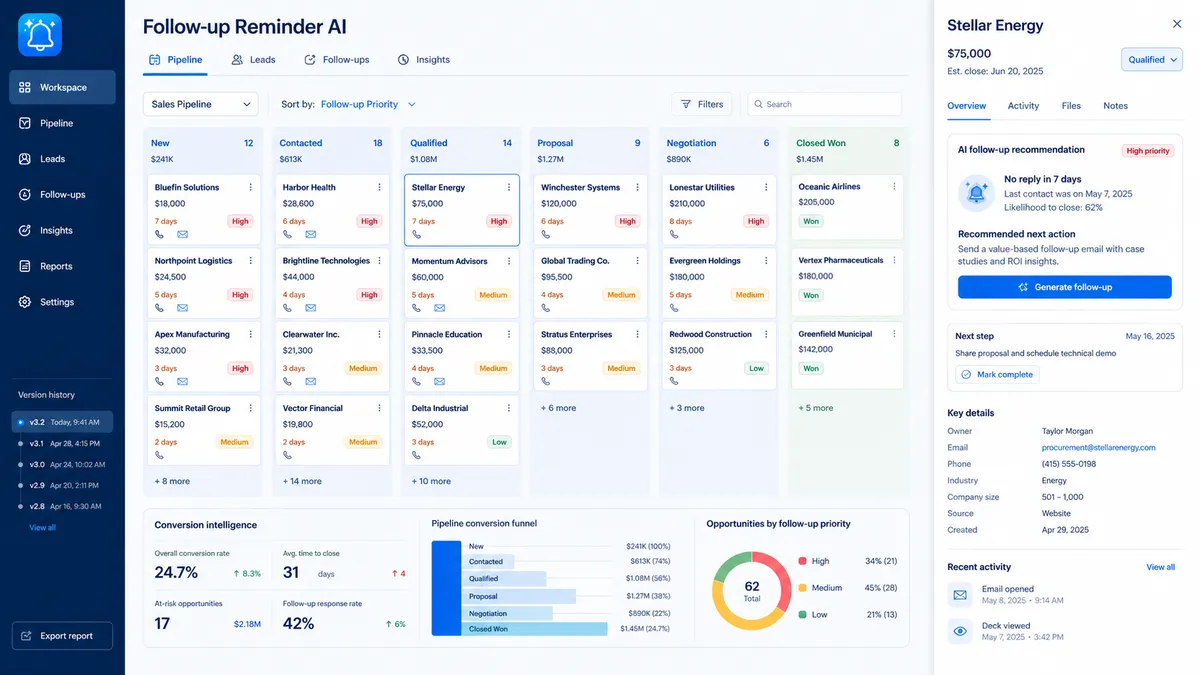
Task: Click the procurement@stellarenergy.com email link
Action: (x=1099, y=448)
